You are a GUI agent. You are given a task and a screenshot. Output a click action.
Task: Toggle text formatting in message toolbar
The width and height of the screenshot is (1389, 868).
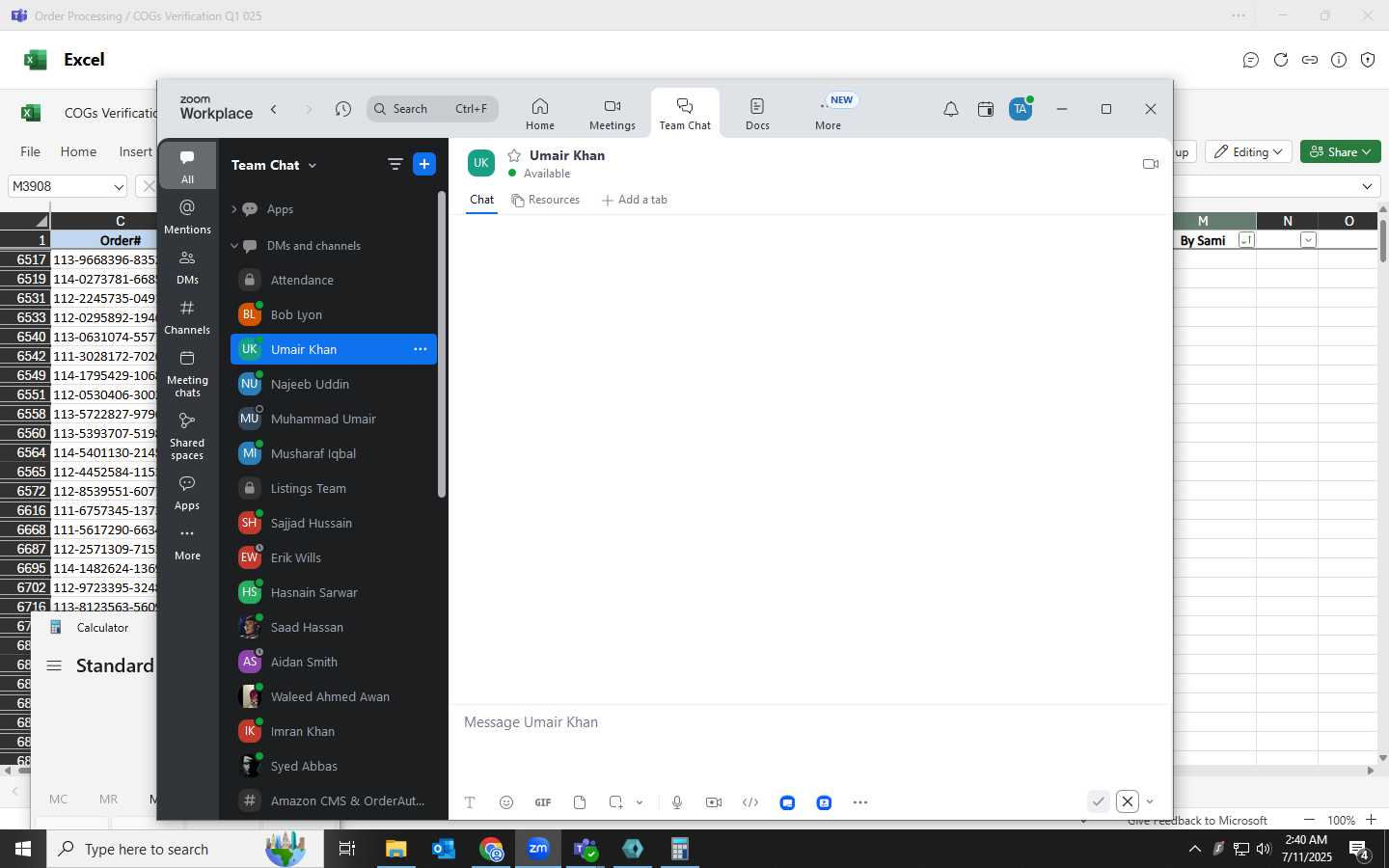point(470,802)
